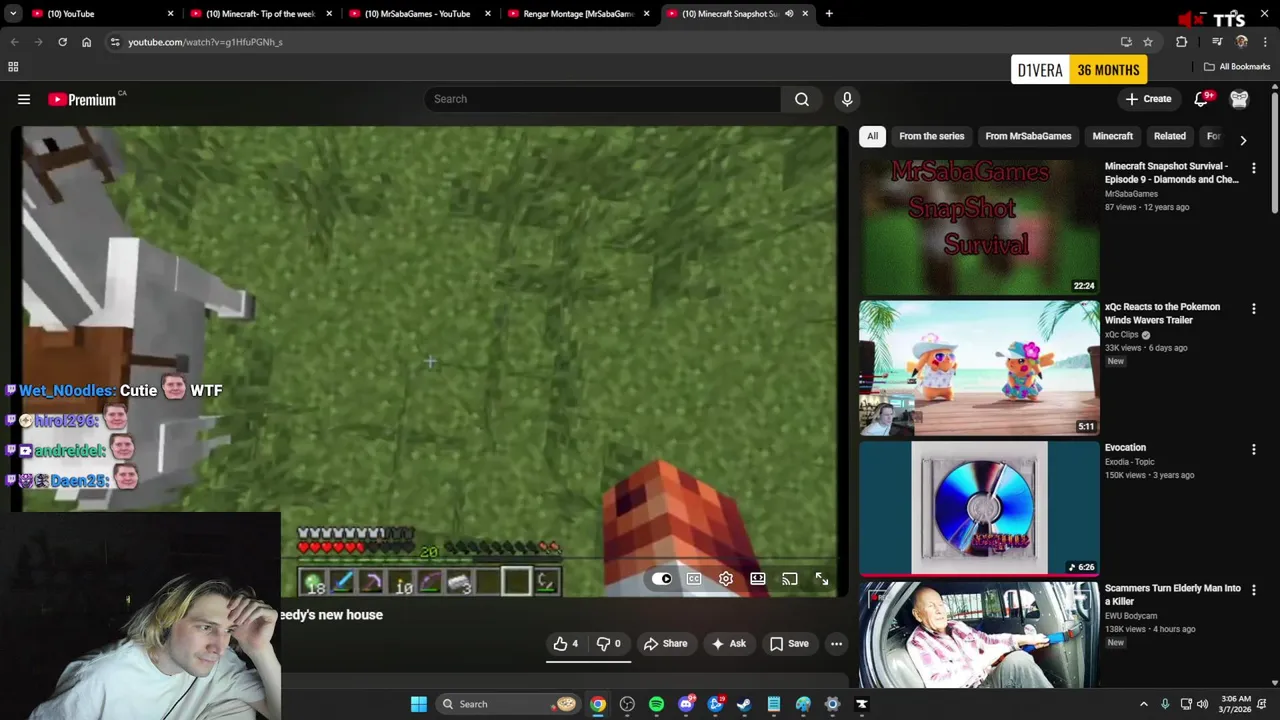Install app icon in address bar
Viewport: 1280px width, 720px height.
1126,42
